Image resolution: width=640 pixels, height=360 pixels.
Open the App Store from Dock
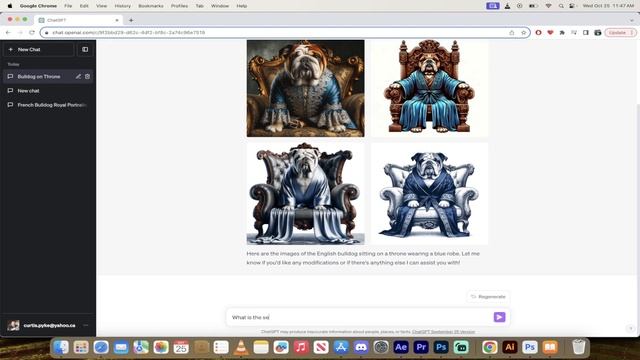pyautogui.click(x=341, y=347)
